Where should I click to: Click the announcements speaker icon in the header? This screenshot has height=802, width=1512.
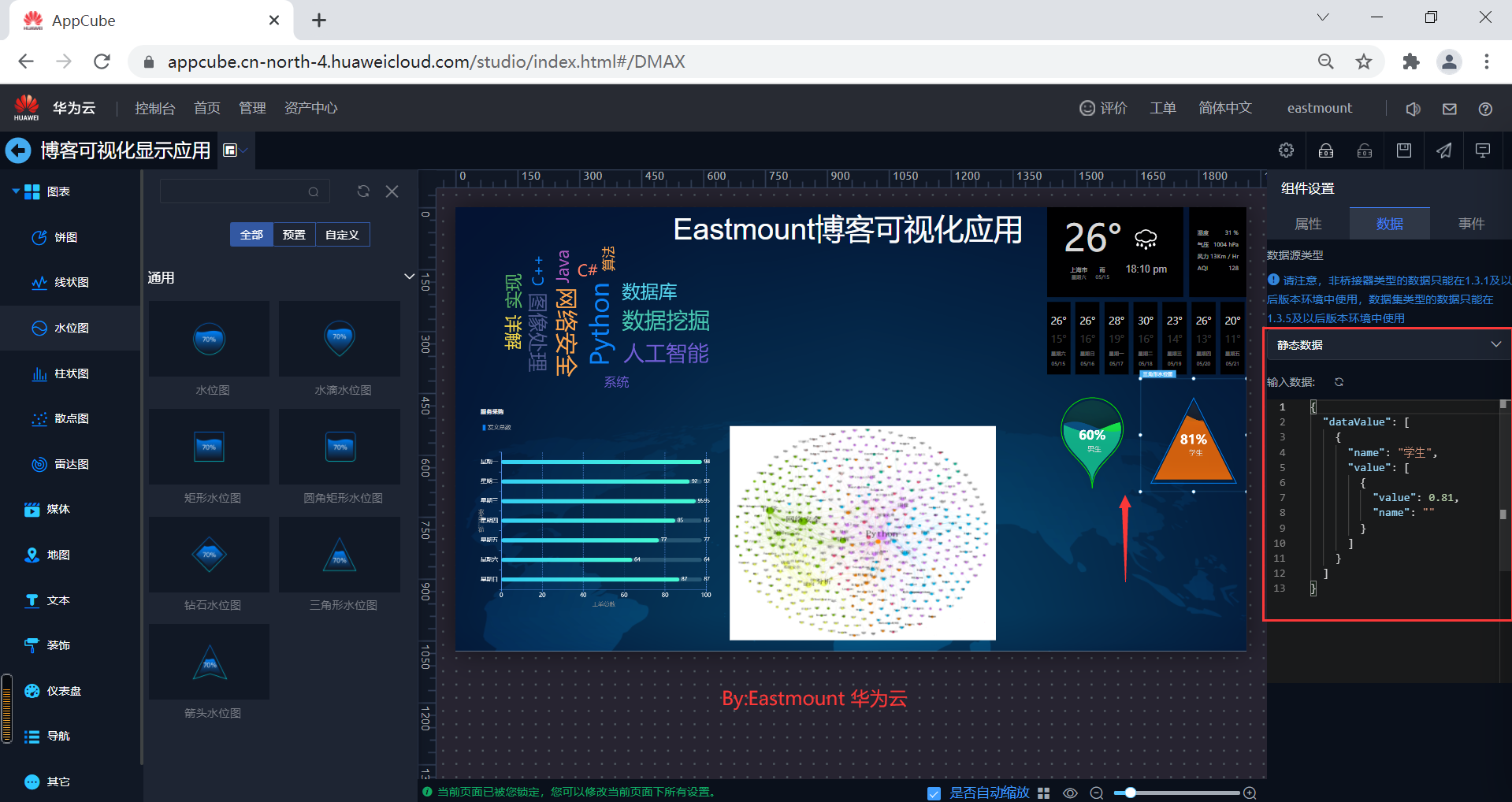tap(1414, 109)
